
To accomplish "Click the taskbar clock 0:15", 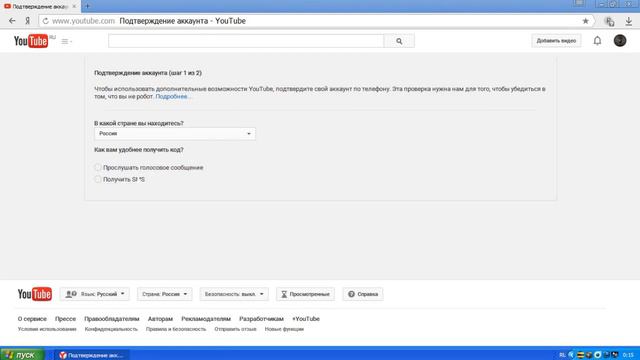I will 628,355.
